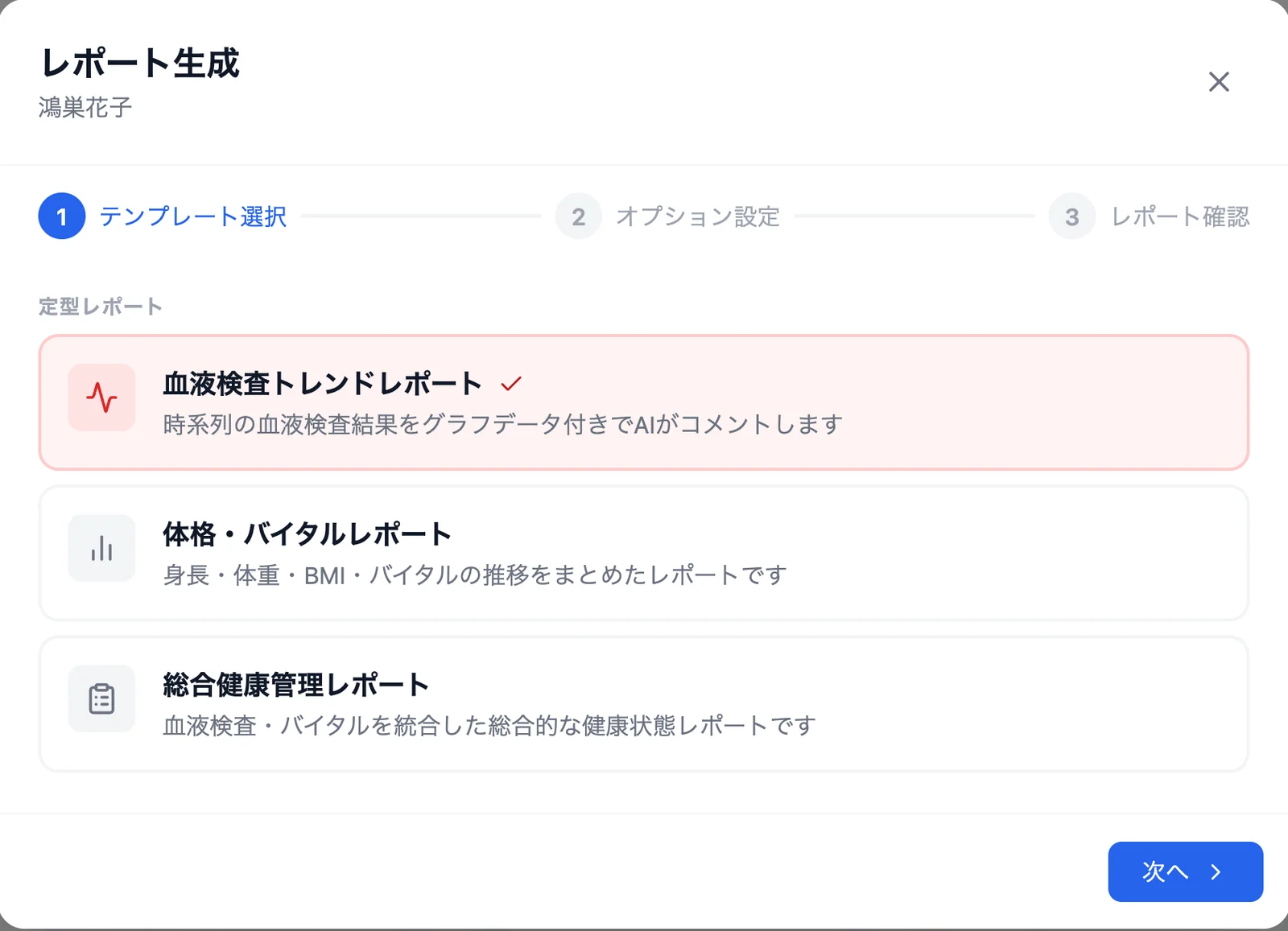Close the レポート生成 dialog with X

(x=1219, y=82)
